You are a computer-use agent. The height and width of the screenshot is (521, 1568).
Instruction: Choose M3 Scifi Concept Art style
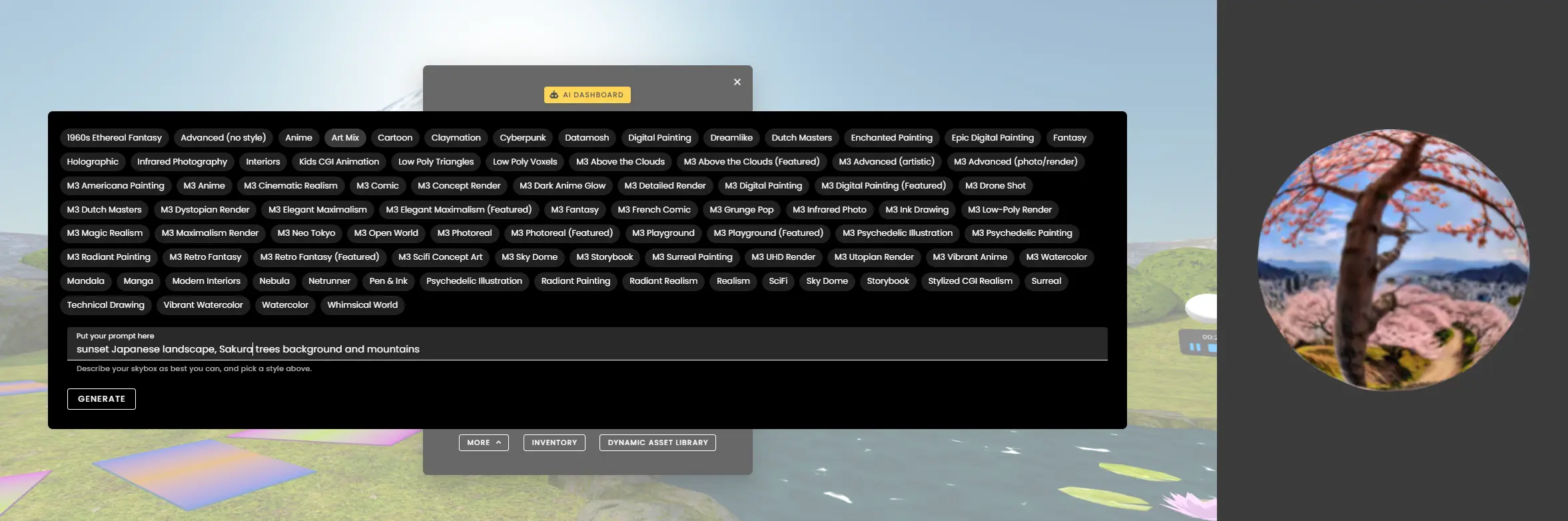440,257
